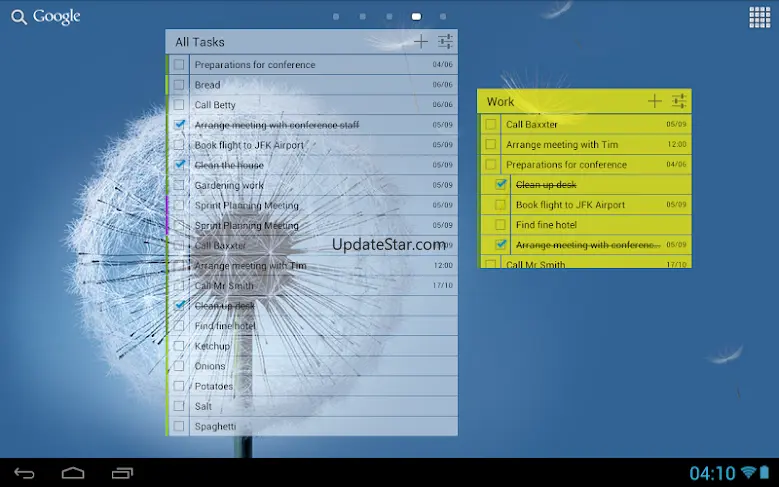Open the Bread task text

(207, 85)
